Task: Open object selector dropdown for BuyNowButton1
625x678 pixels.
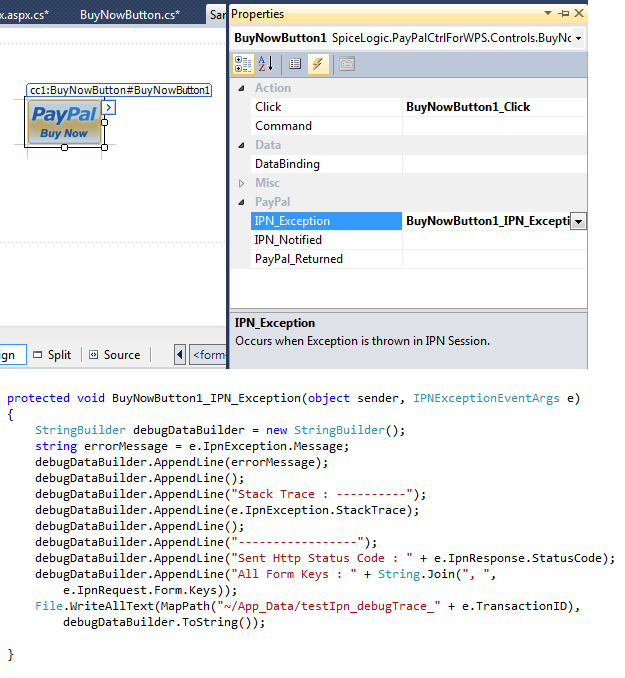Action: pos(578,38)
